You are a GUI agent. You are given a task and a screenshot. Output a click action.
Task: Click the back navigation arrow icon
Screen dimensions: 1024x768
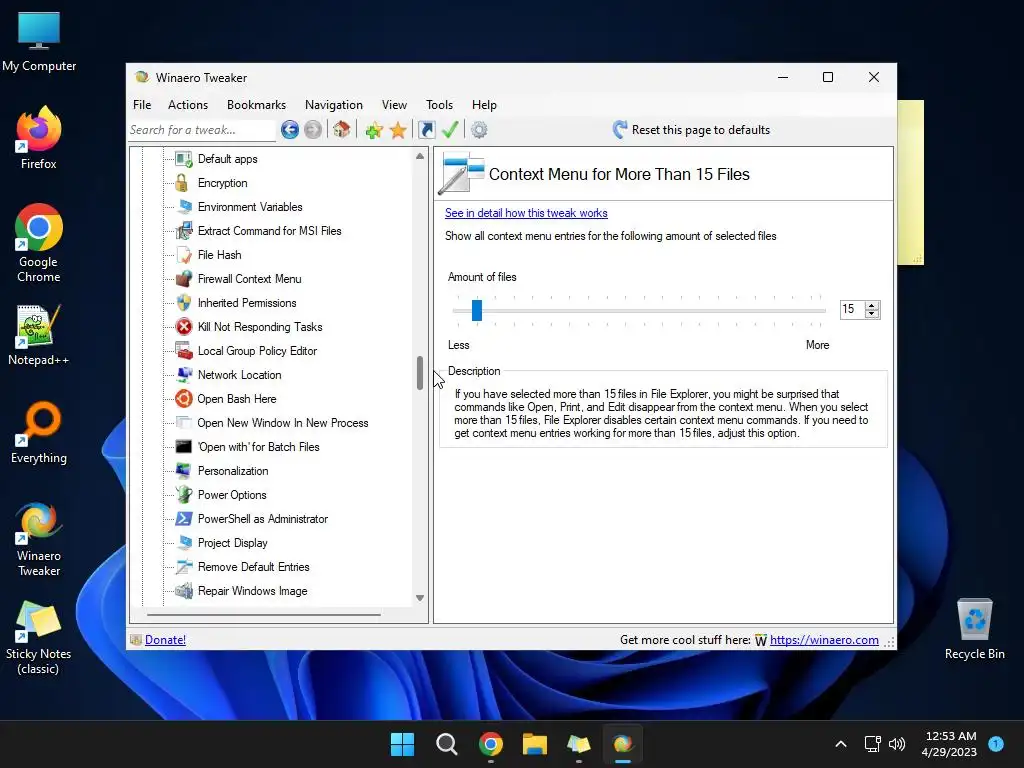(x=290, y=130)
